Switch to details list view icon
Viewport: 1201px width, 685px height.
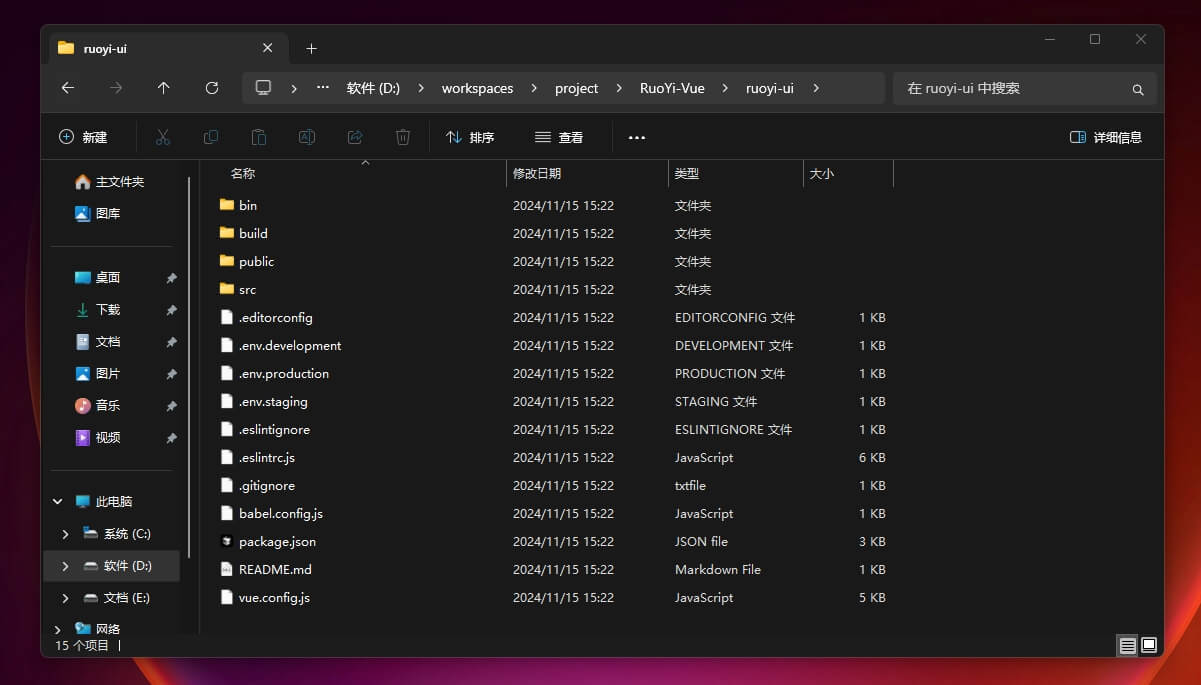(x=1128, y=645)
